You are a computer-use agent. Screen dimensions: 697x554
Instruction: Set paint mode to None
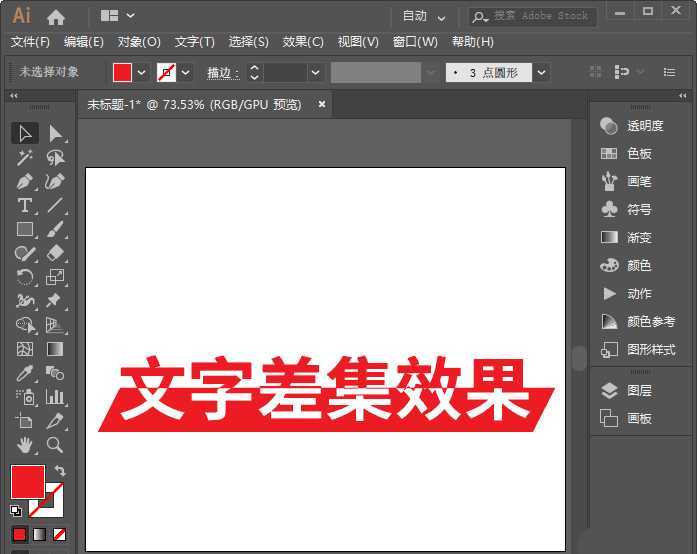(x=60, y=535)
